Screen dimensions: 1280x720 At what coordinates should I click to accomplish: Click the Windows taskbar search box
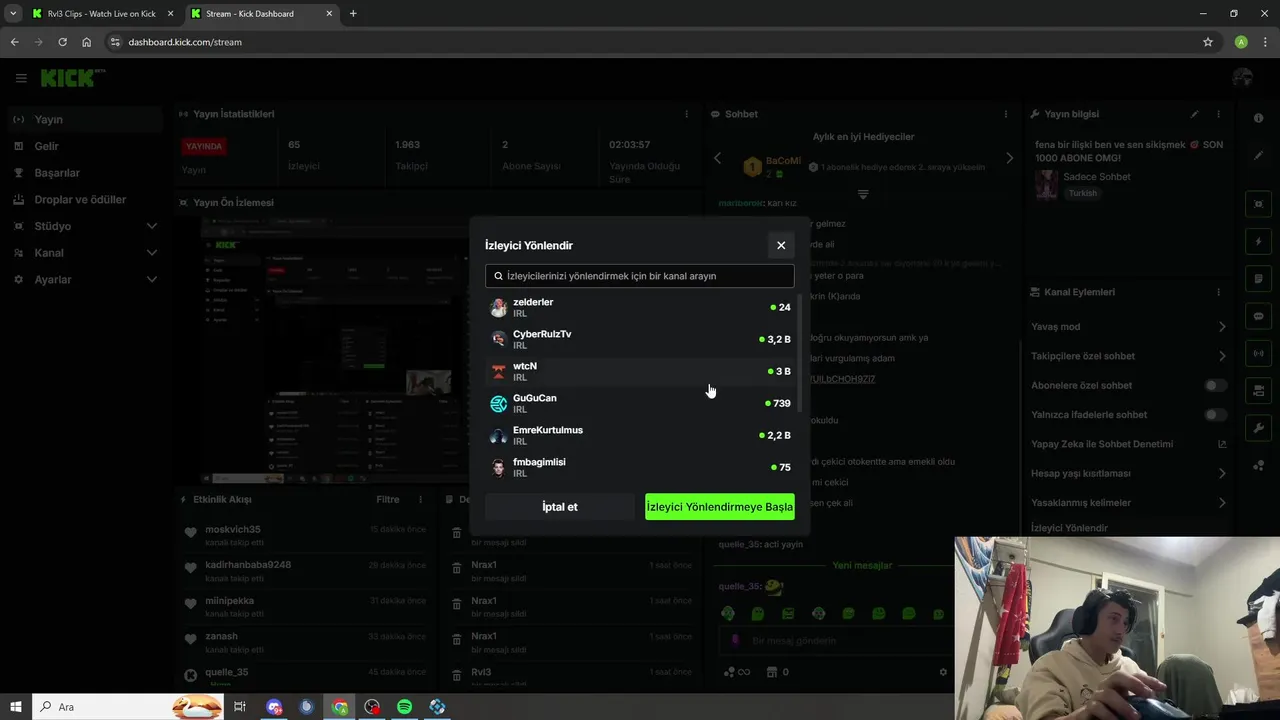click(x=127, y=707)
